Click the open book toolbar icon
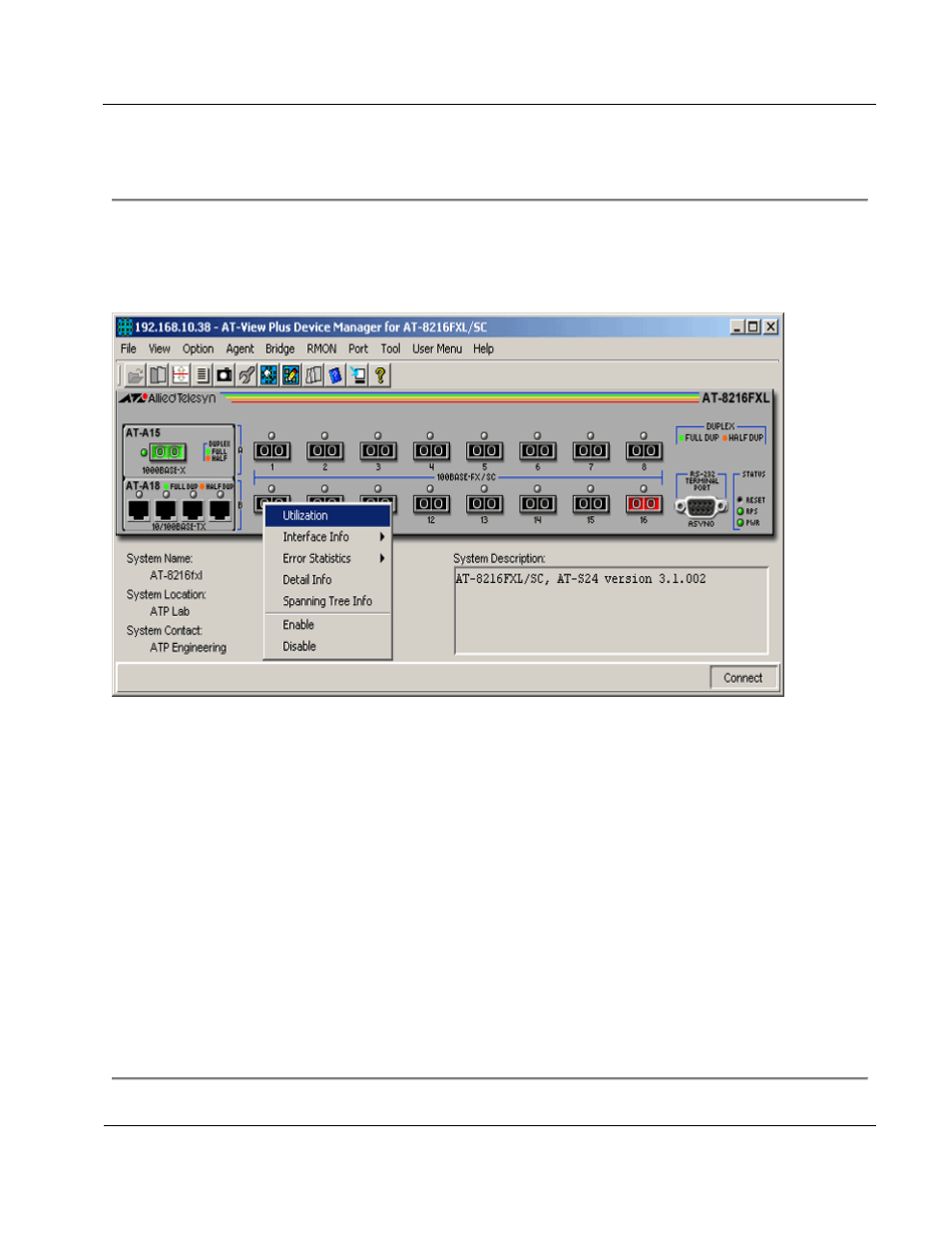Screen dimensions: 952x1233 point(158,375)
